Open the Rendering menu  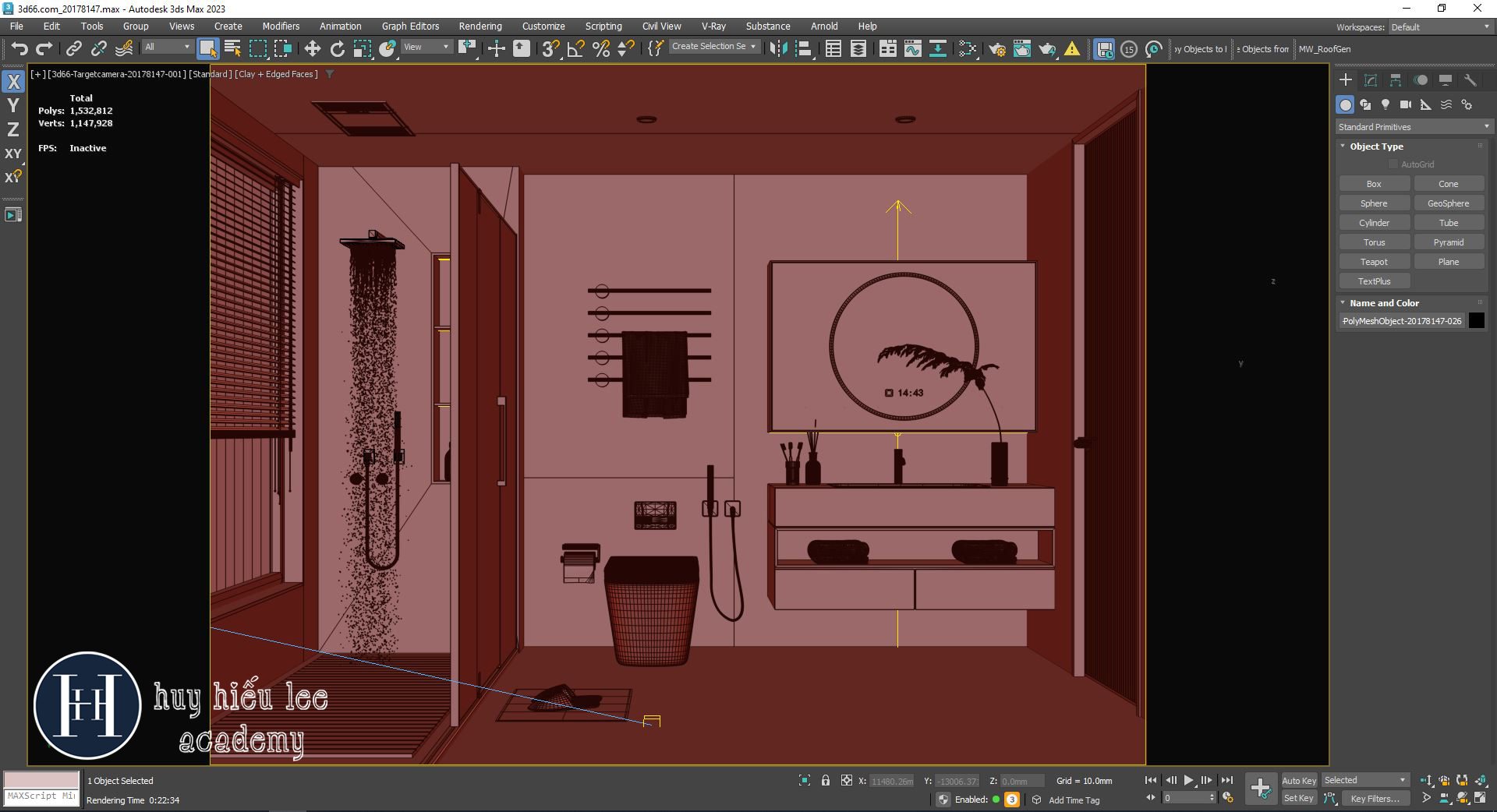point(480,26)
